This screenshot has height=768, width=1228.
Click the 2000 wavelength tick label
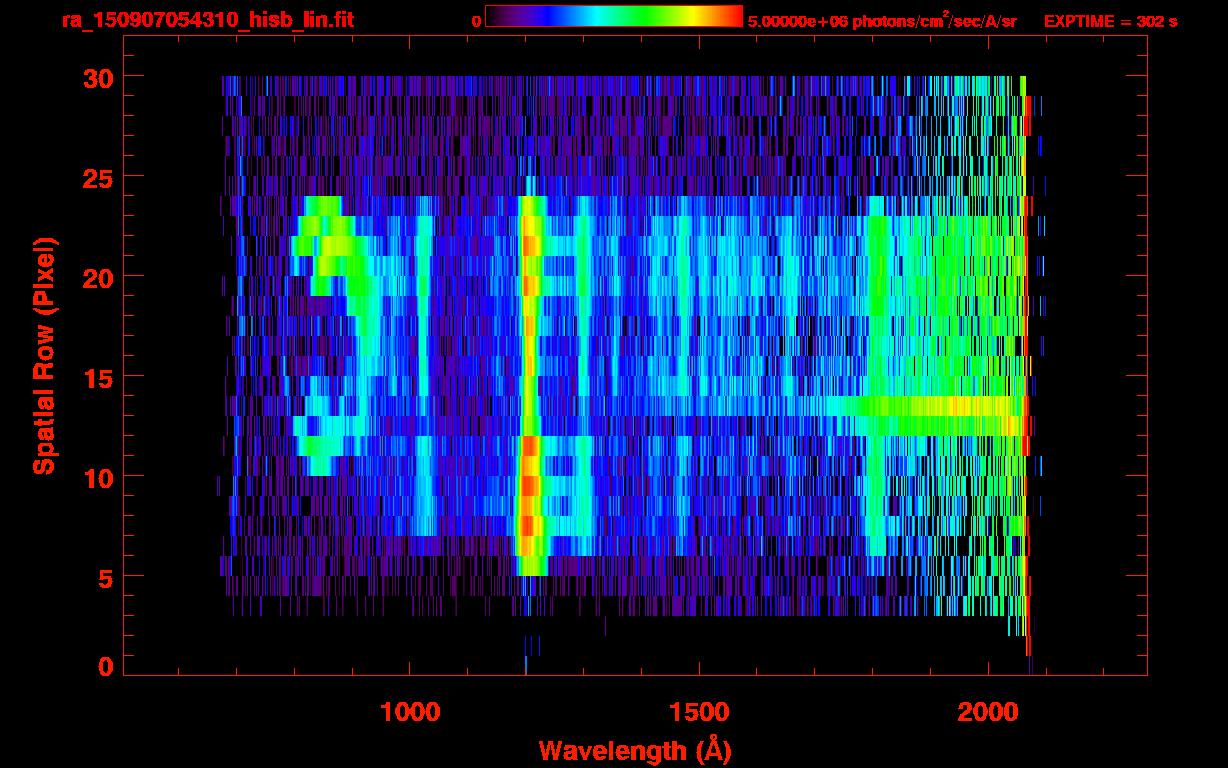pyautogui.click(x=987, y=712)
